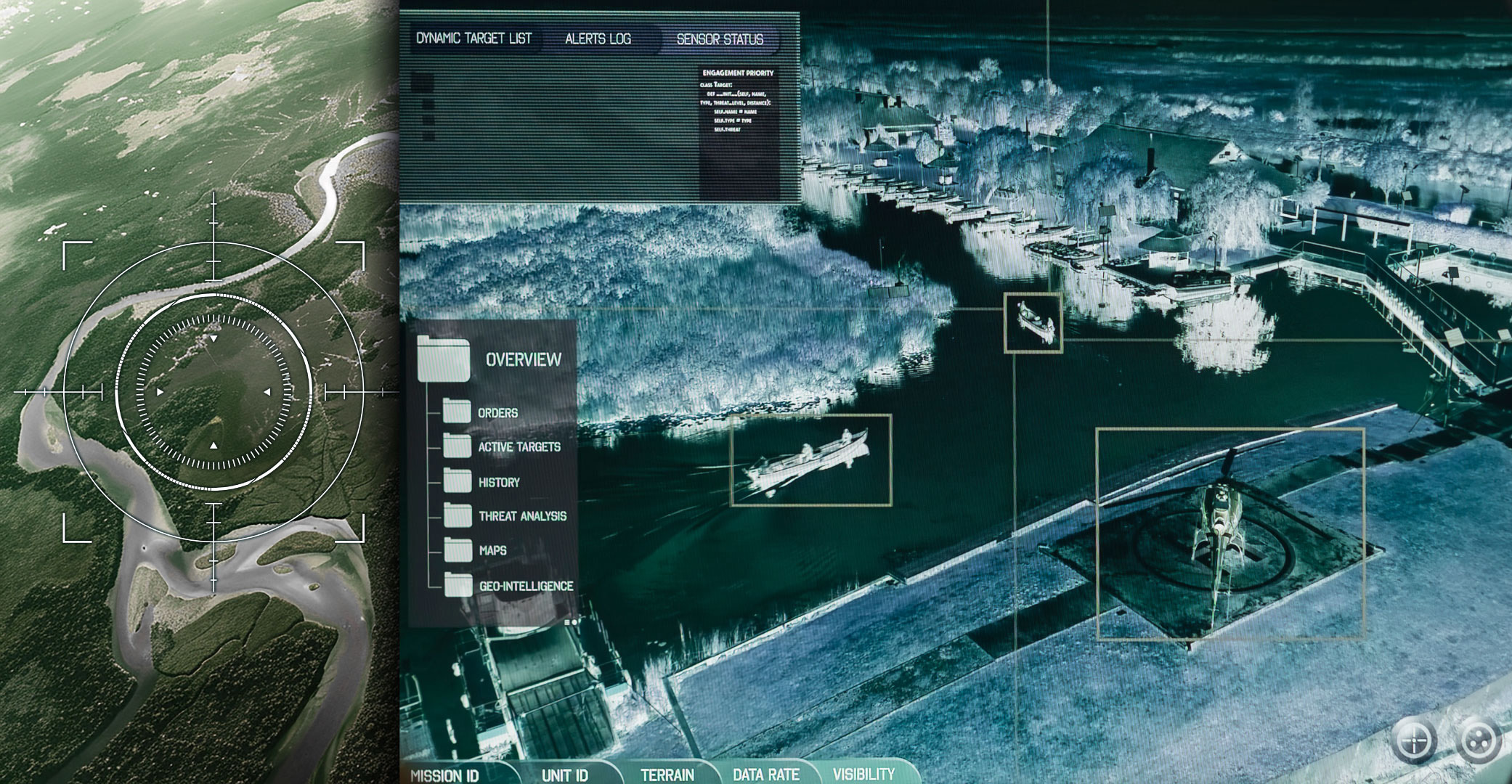
Task: Select the Sensor Status tab
Action: click(x=719, y=39)
